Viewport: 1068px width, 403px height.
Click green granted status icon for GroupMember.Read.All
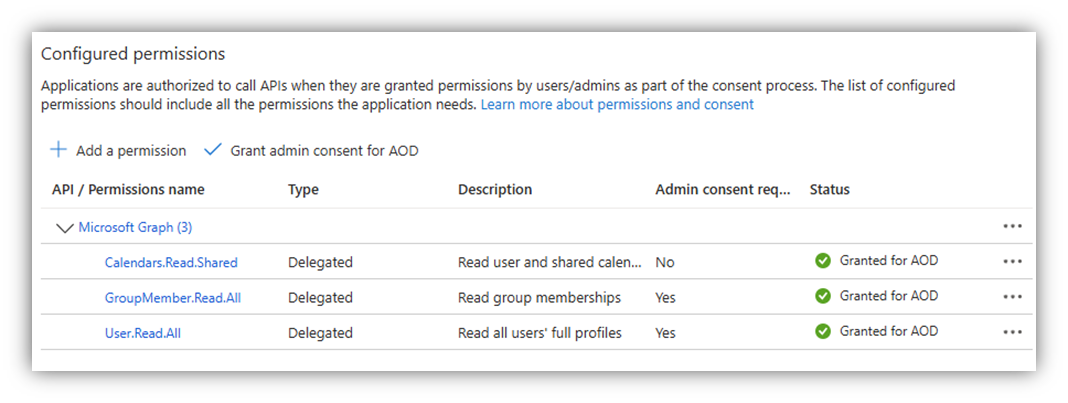823,296
